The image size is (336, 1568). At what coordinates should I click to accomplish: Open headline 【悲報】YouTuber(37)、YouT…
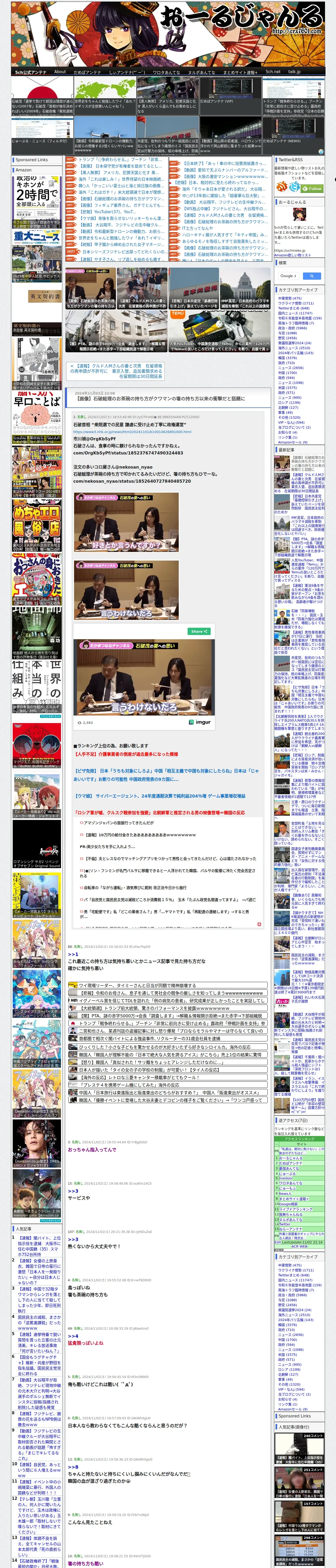[x=108, y=212]
